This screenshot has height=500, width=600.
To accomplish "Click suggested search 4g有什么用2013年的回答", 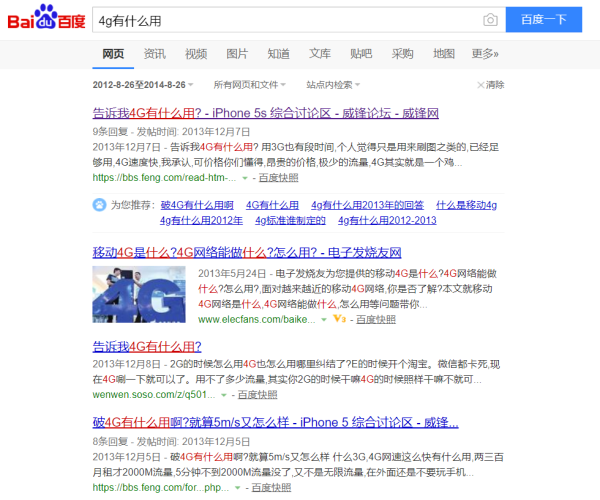I will [367, 205].
